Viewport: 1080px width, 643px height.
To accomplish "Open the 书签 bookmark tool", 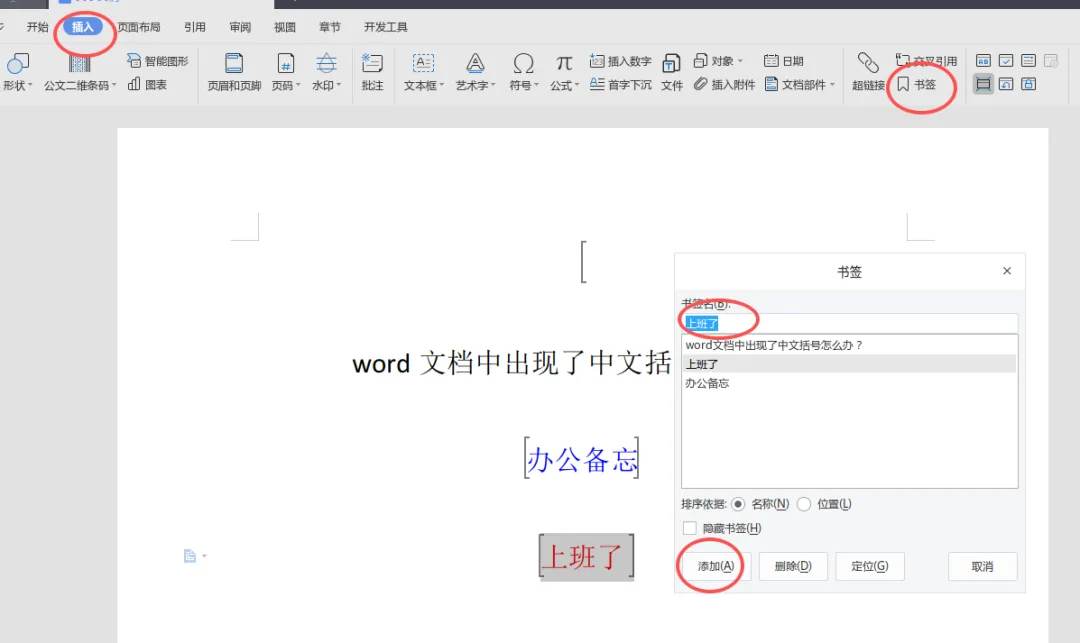I will click(x=917, y=84).
